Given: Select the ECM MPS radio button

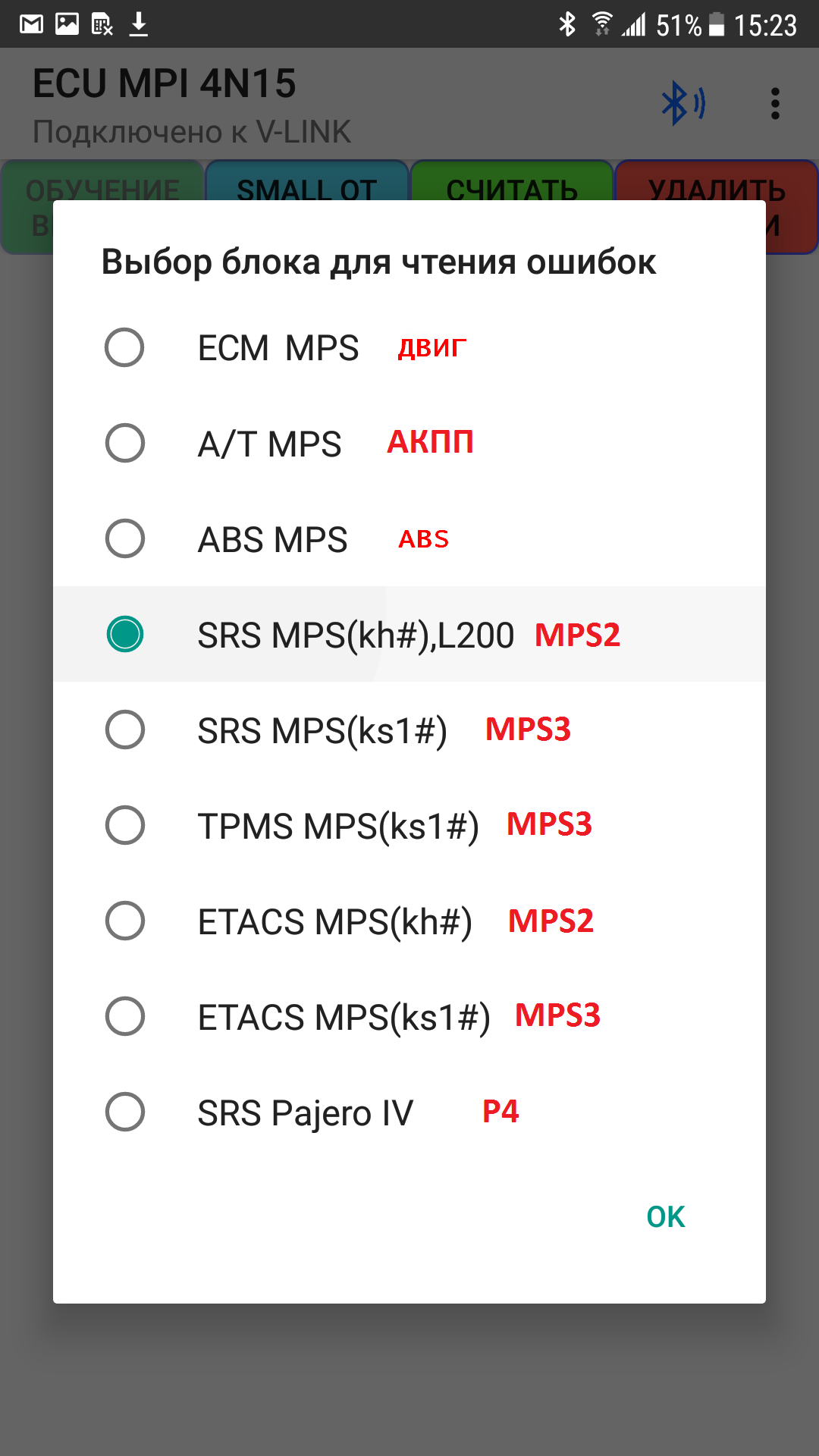Looking at the screenshot, I should tap(125, 348).
